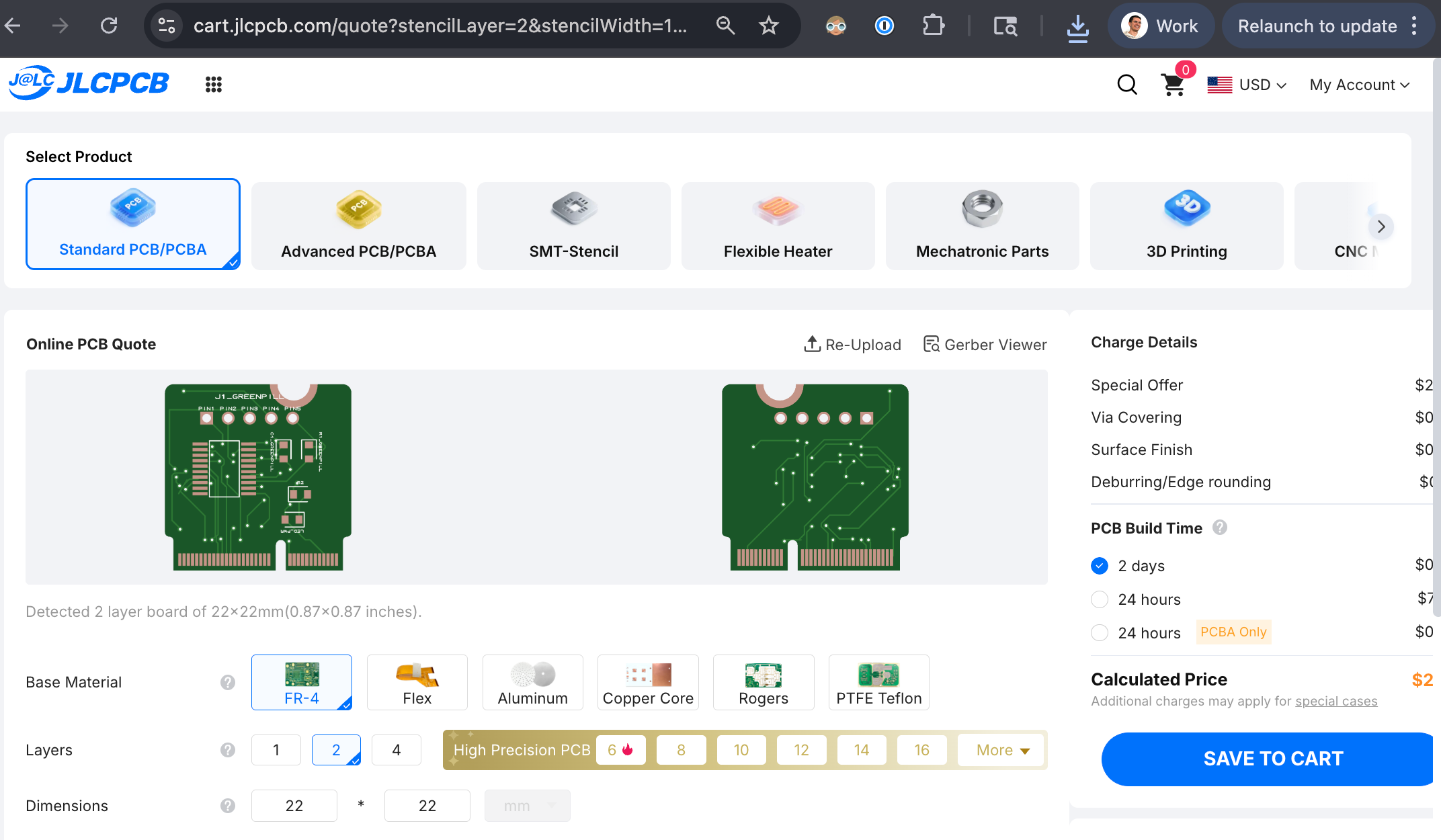The image size is (1441, 840).
Task: Click the Layers help question icon
Action: point(228,750)
